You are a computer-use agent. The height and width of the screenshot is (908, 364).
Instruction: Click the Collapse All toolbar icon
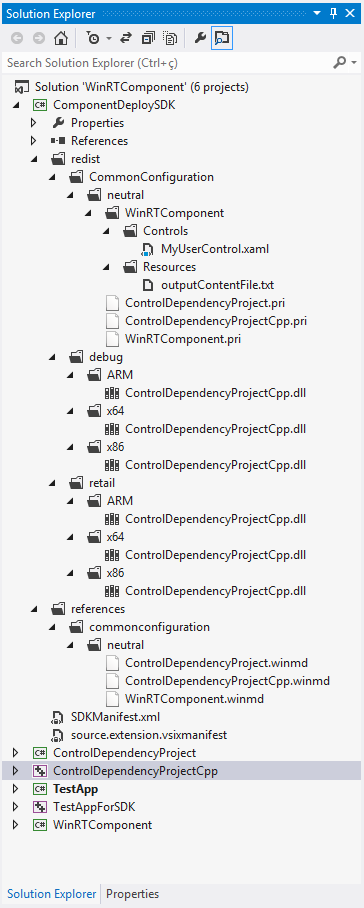click(x=148, y=38)
